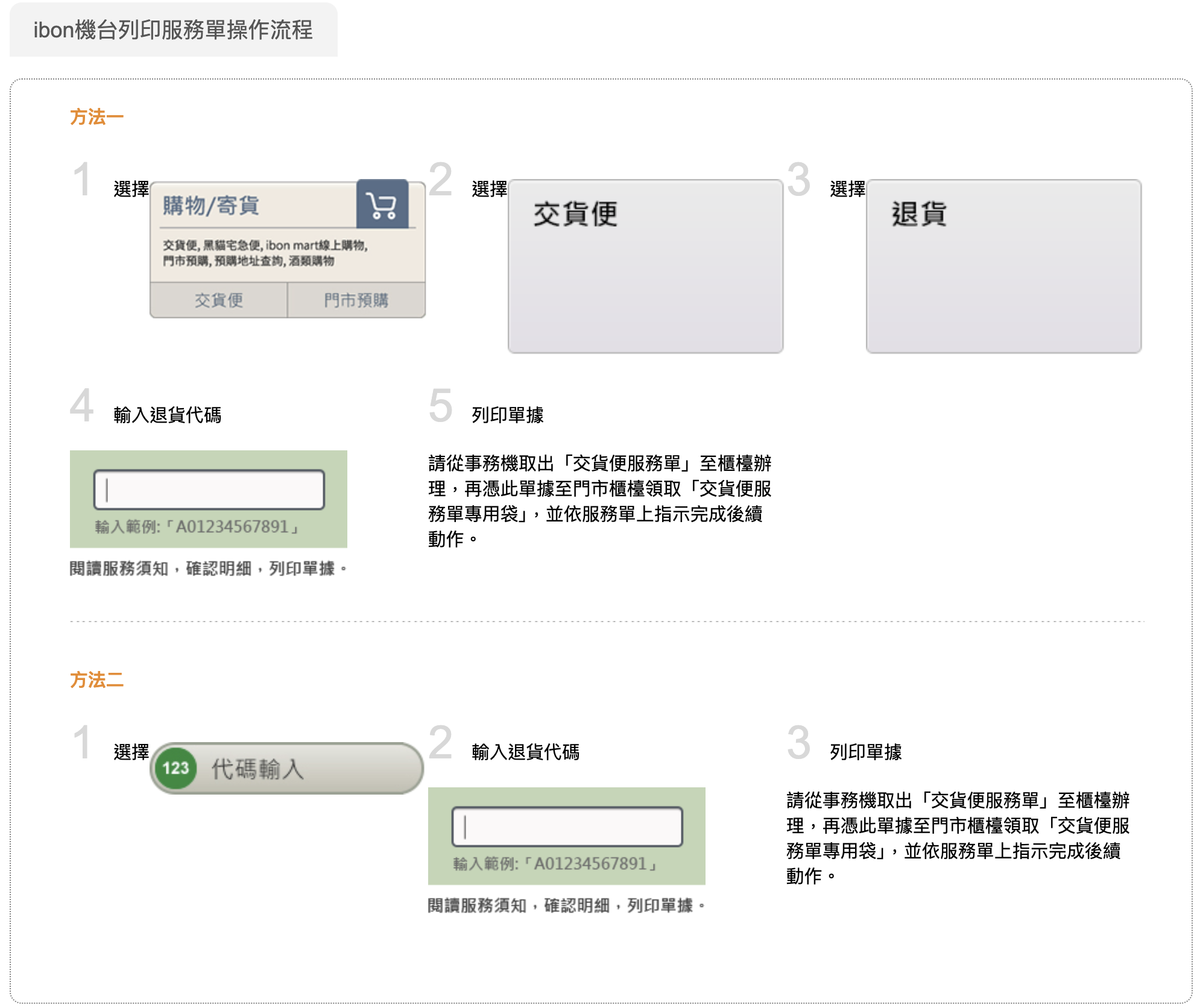The height and width of the screenshot is (1008, 1200).
Task: Click 閱讀服務須知 caption under 方法一 input
Action: tap(209, 569)
